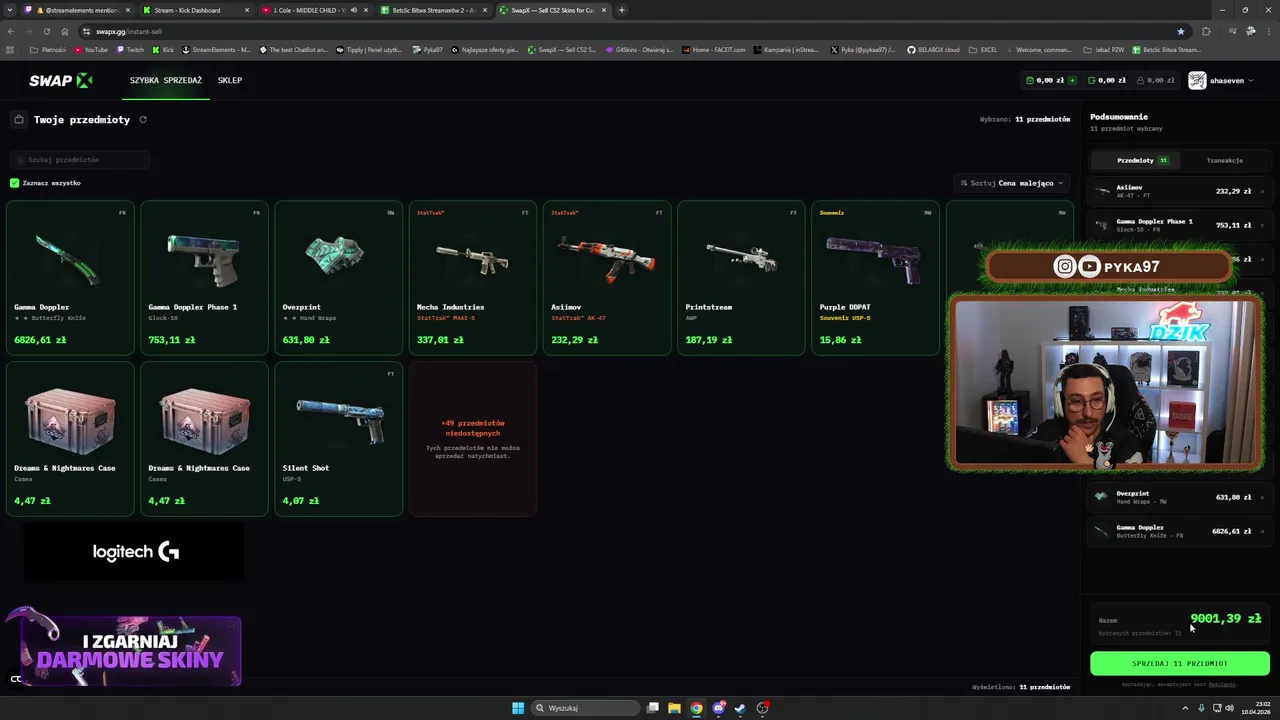Click the SwapX logo

60,80
